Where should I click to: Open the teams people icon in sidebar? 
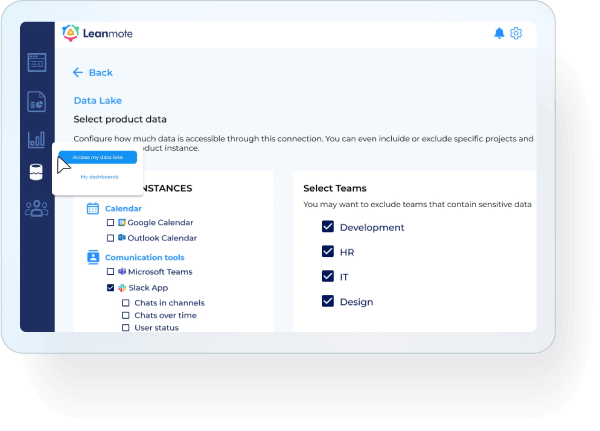[x=37, y=208]
